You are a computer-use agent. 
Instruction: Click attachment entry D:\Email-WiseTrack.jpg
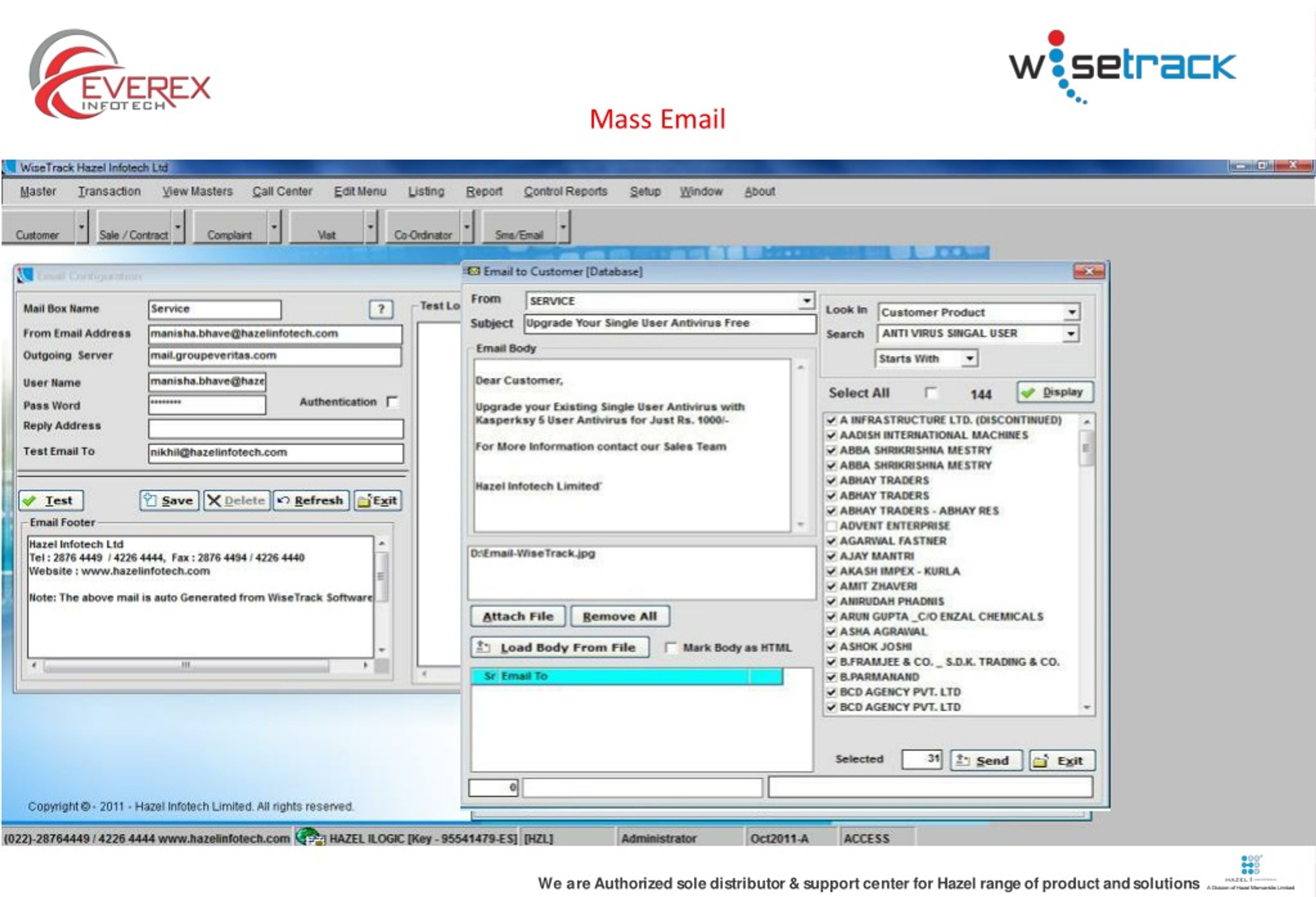coord(533,553)
